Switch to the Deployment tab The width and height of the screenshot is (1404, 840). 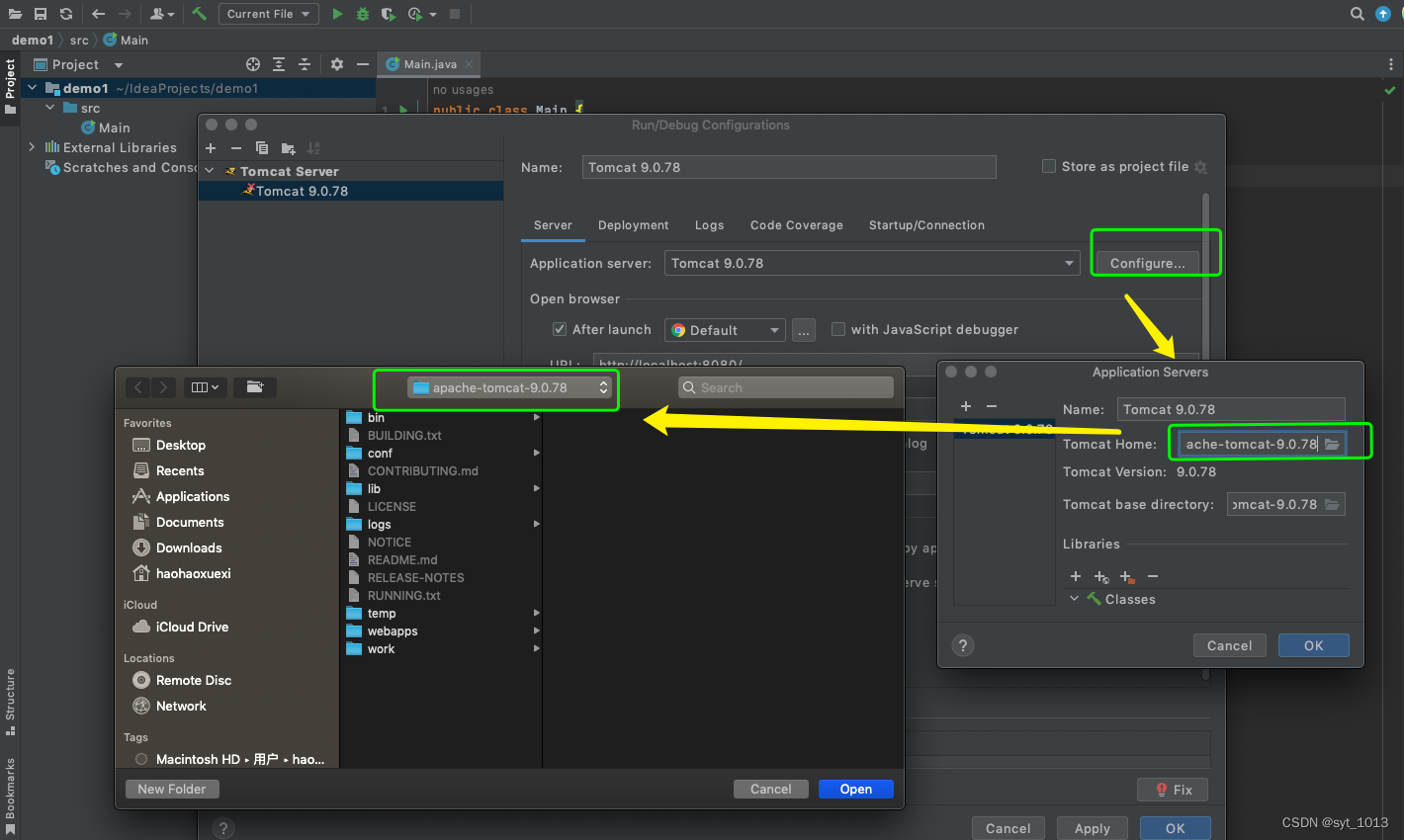633,225
